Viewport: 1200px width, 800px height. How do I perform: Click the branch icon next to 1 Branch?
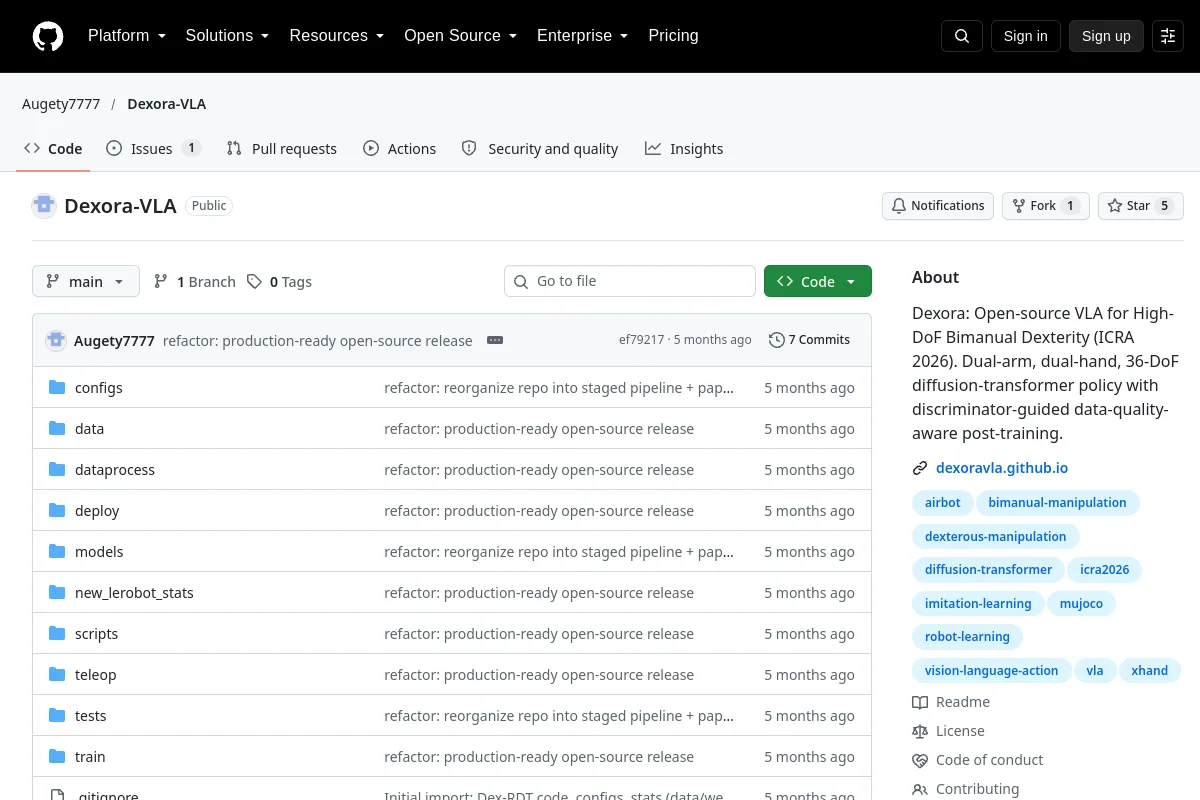[x=161, y=282]
